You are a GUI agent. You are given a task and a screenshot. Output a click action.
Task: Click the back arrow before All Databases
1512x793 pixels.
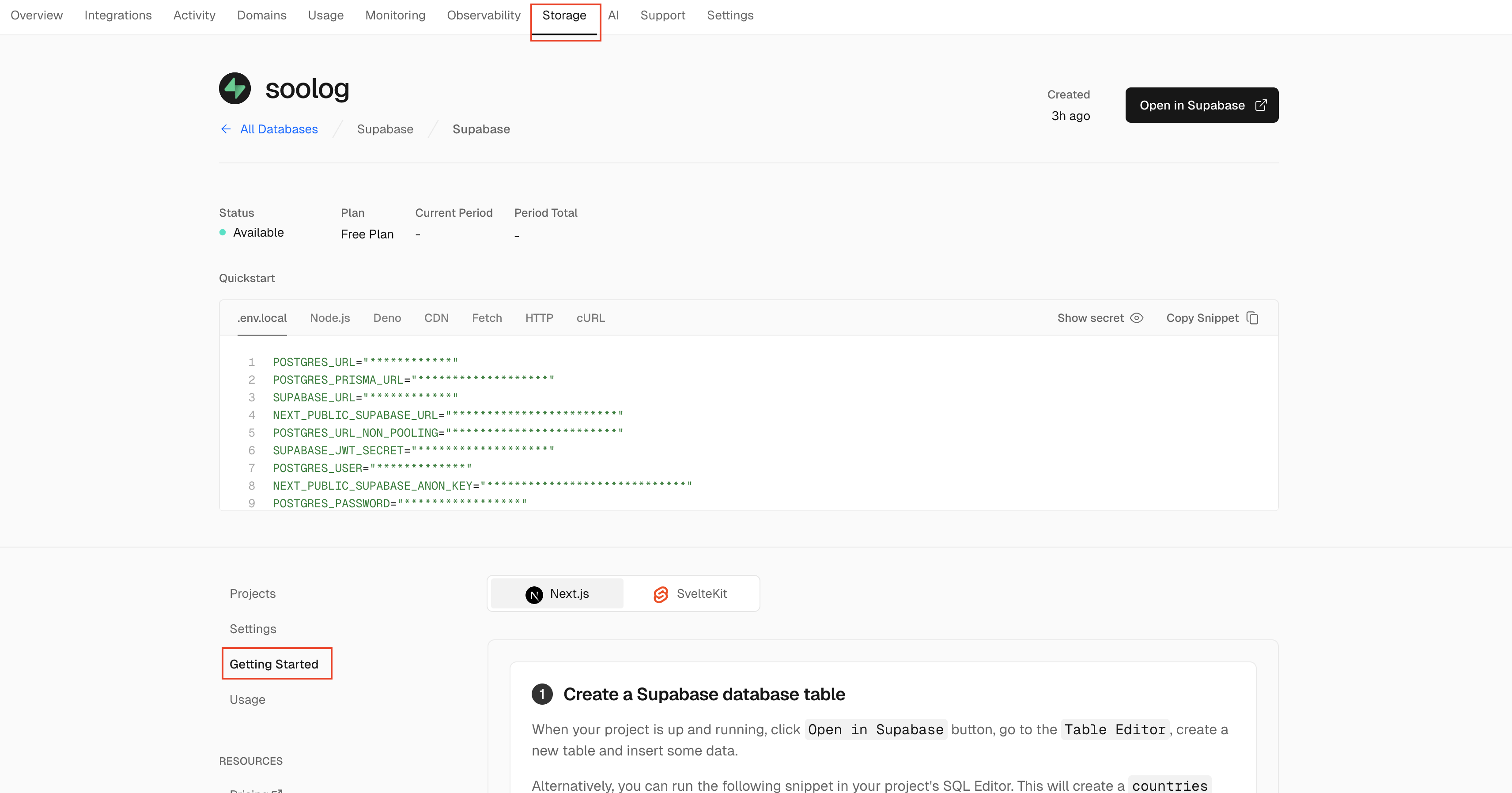pyautogui.click(x=226, y=129)
